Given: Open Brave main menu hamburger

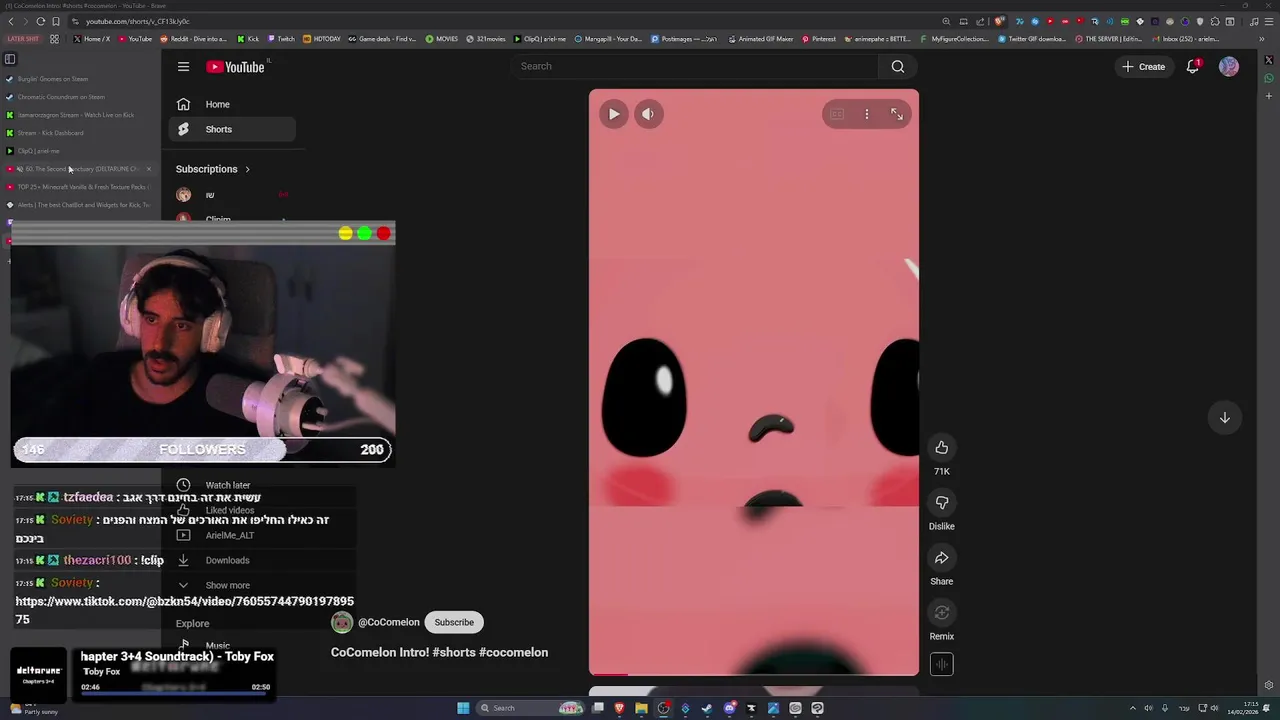Looking at the screenshot, I should click(1269, 21).
